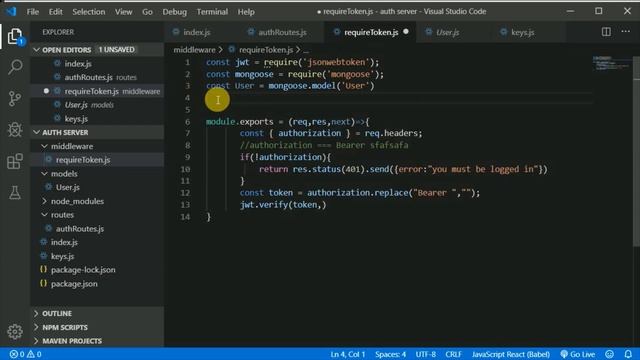Image resolution: width=640 pixels, height=360 pixels.
Task: Click middleware in the breadcrumb
Action: pyautogui.click(x=194, y=50)
